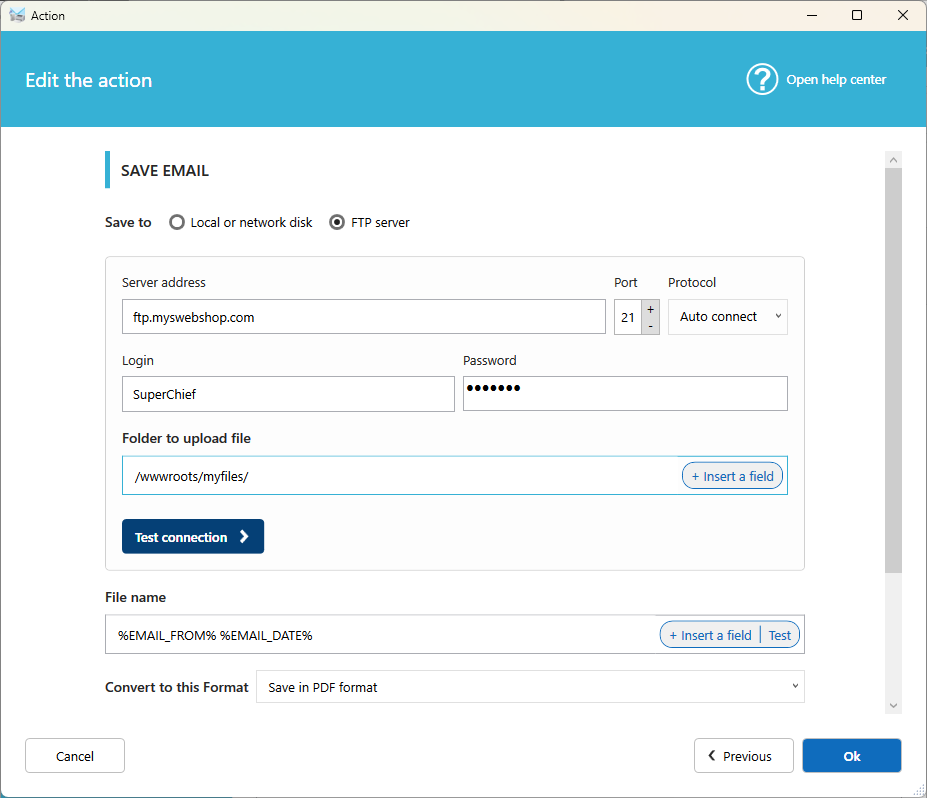Confirm with the Ok button
The height and width of the screenshot is (798, 927).
(851, 755)
